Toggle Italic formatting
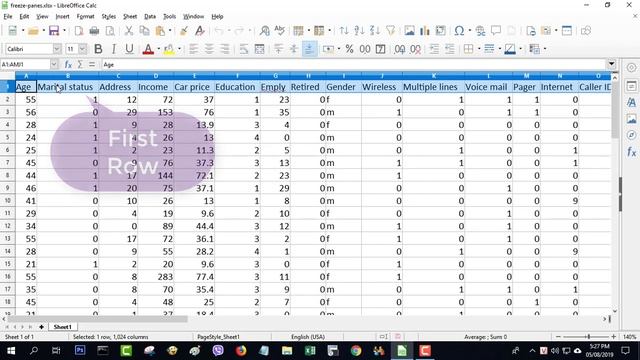Screen dimensions: 640x360 [114, 49]
